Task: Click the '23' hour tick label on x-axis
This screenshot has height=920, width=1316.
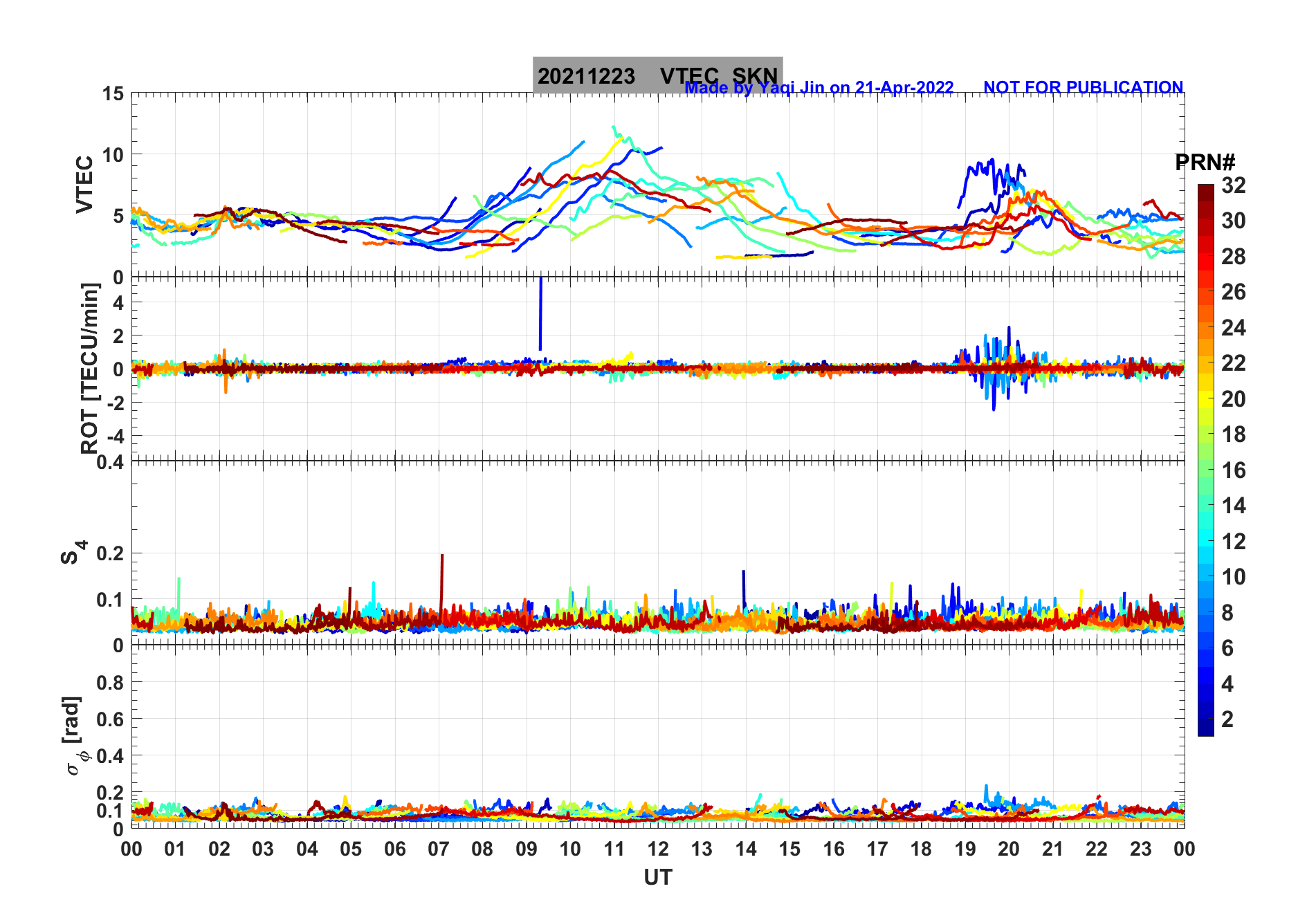Action: (x=1141, y=849)
